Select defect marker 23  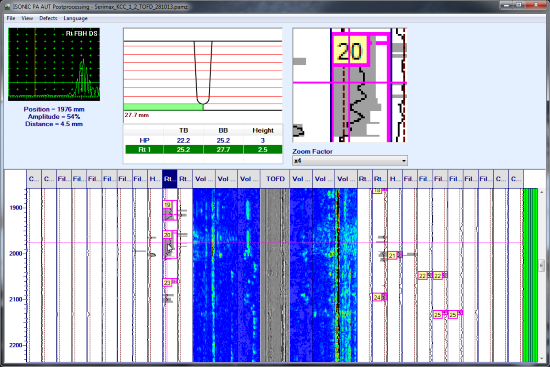click(167, 283)
